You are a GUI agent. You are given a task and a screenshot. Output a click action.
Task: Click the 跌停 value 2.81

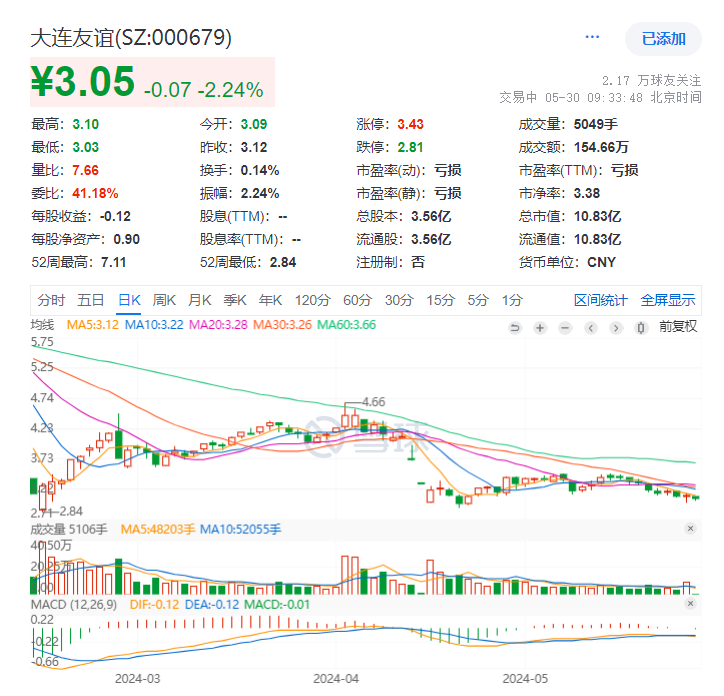click(410, 147)
